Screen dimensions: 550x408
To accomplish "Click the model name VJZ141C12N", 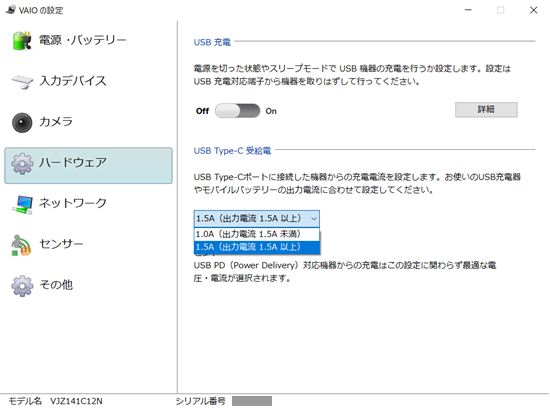I will (x=76, y=401).
